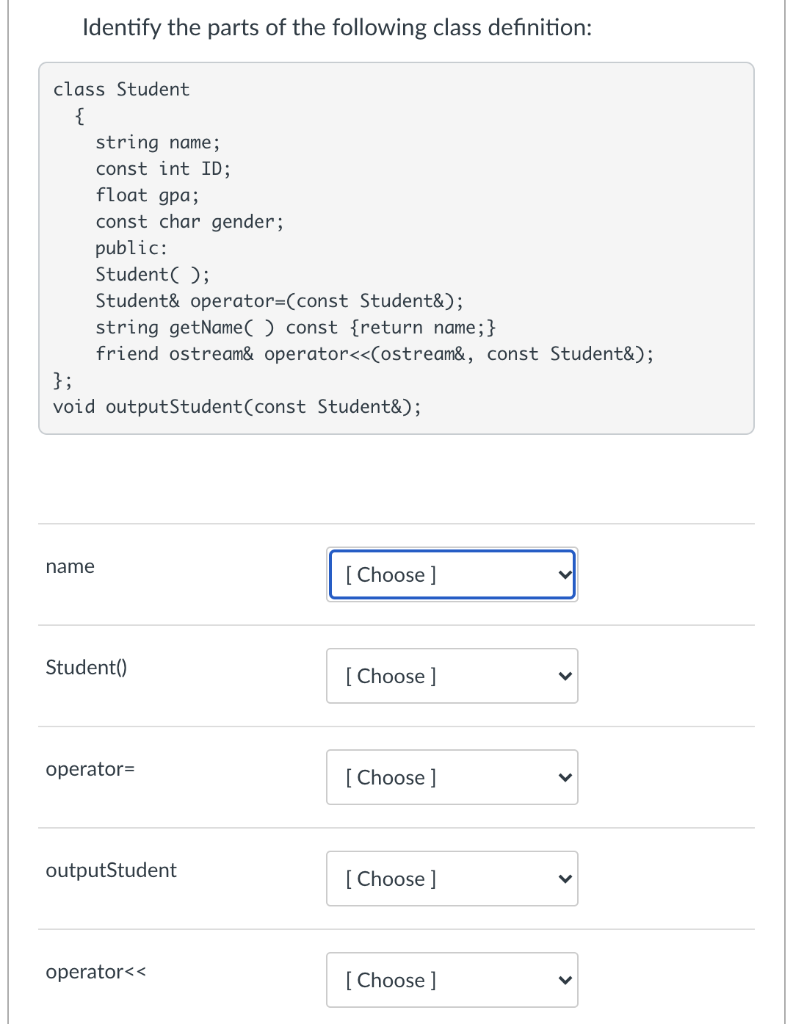Click the 'const int ID;' code line
793x1024 pixels.
pyautogui.click(x=163, y=169)
